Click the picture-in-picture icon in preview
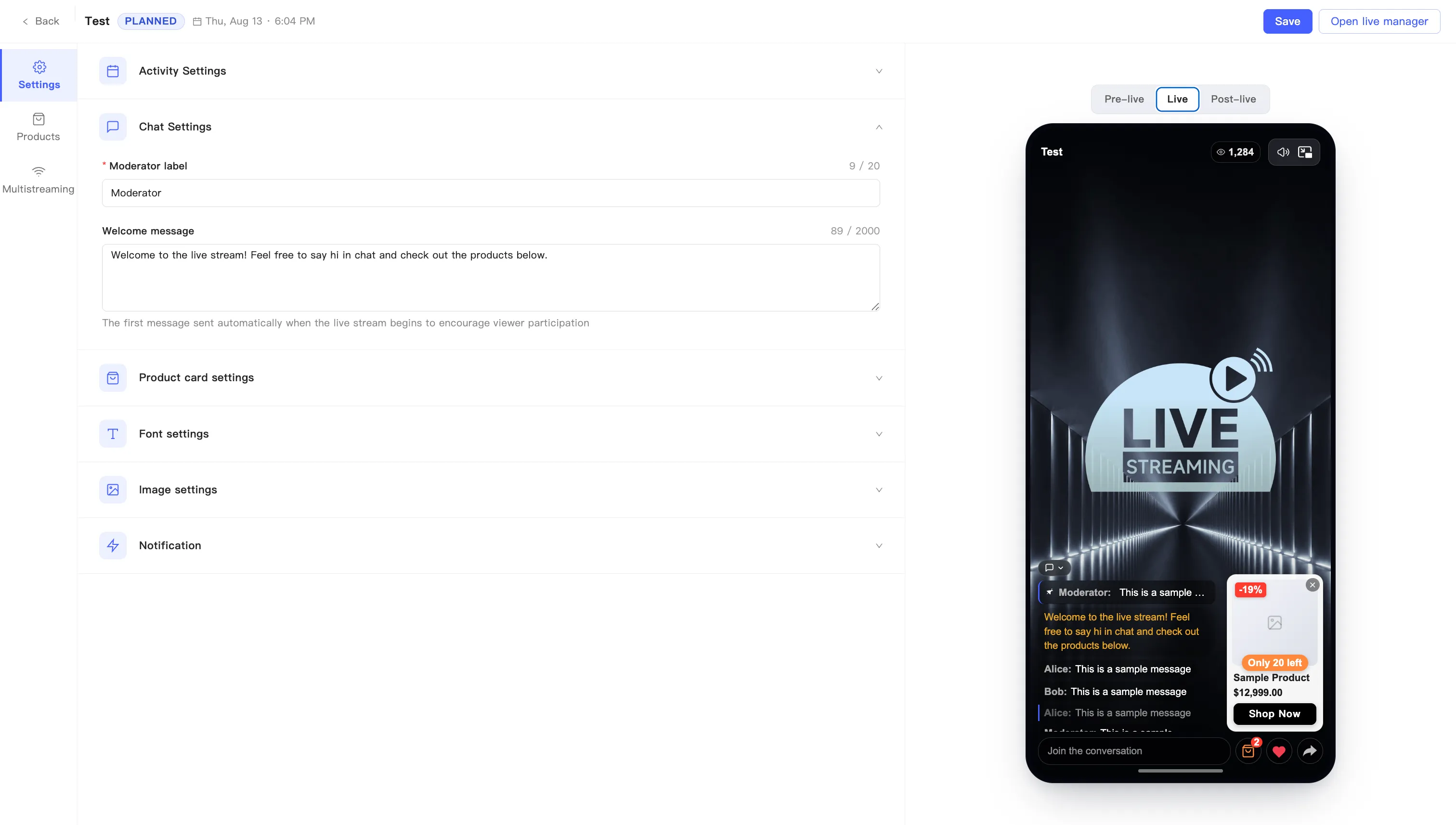Viewport: 1456px width, 825px height. coord(1305,152)
